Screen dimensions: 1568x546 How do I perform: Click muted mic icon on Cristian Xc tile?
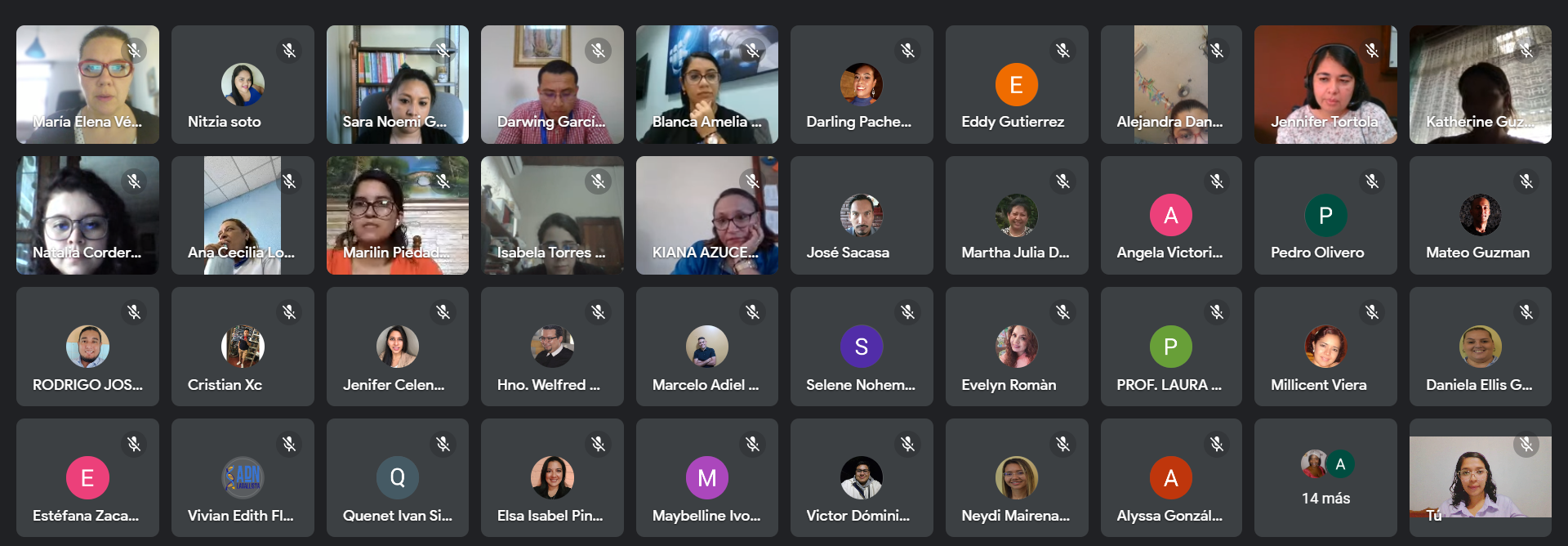point(289,312)
